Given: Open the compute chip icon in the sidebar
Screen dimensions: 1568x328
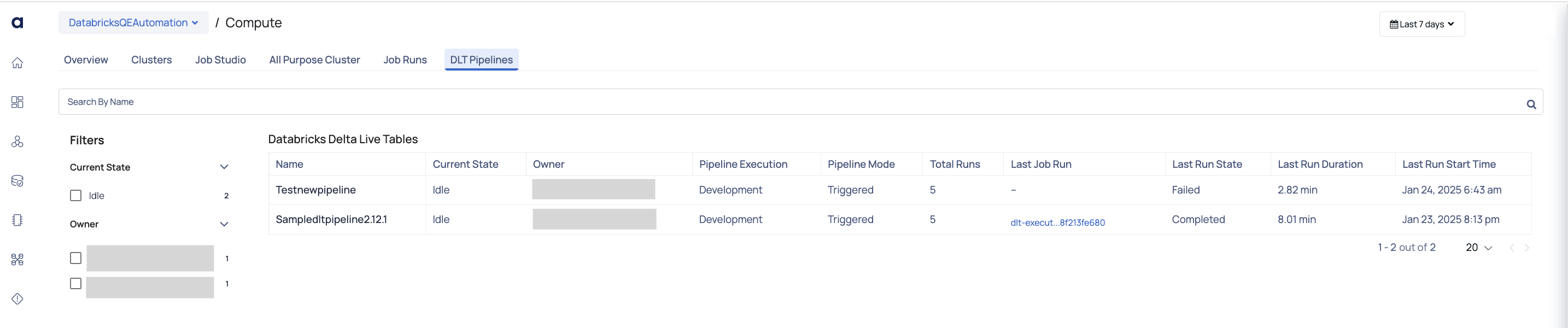Looking at the screenshot, I should 17,220.
